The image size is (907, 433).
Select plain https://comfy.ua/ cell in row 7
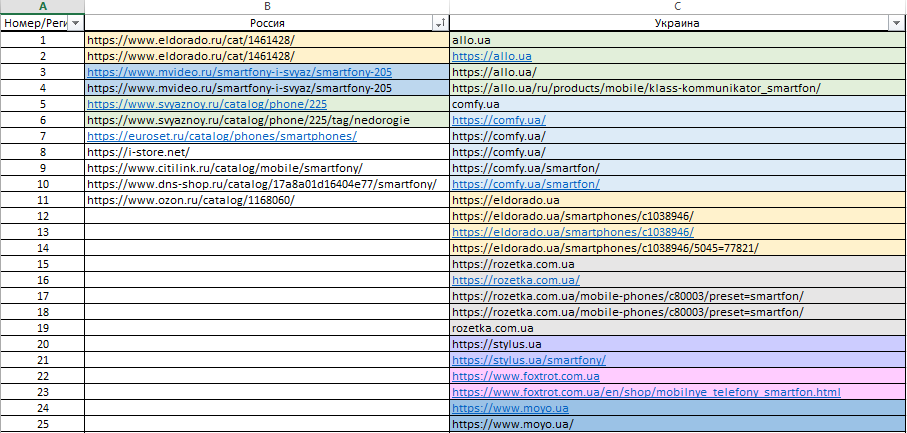coord(677,136)
